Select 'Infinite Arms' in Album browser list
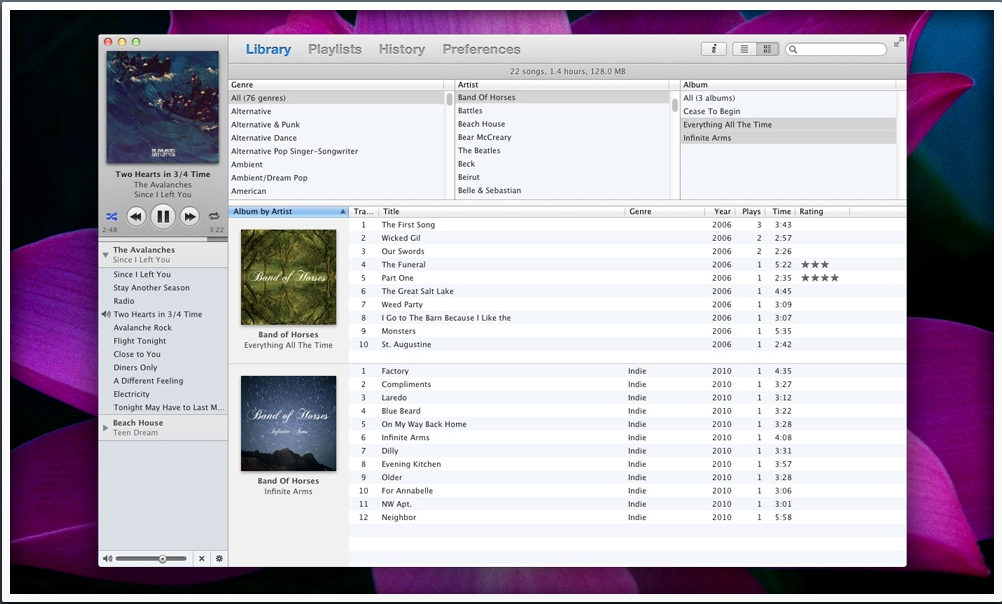 789,138
